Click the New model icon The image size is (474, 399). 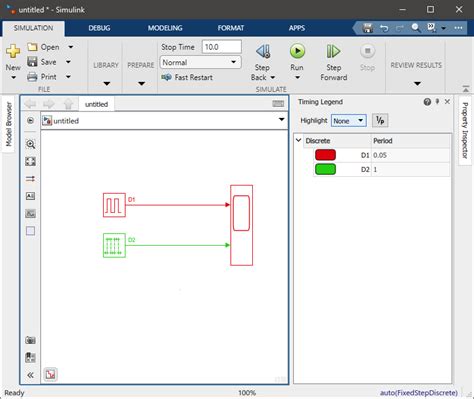pos(13,51)
